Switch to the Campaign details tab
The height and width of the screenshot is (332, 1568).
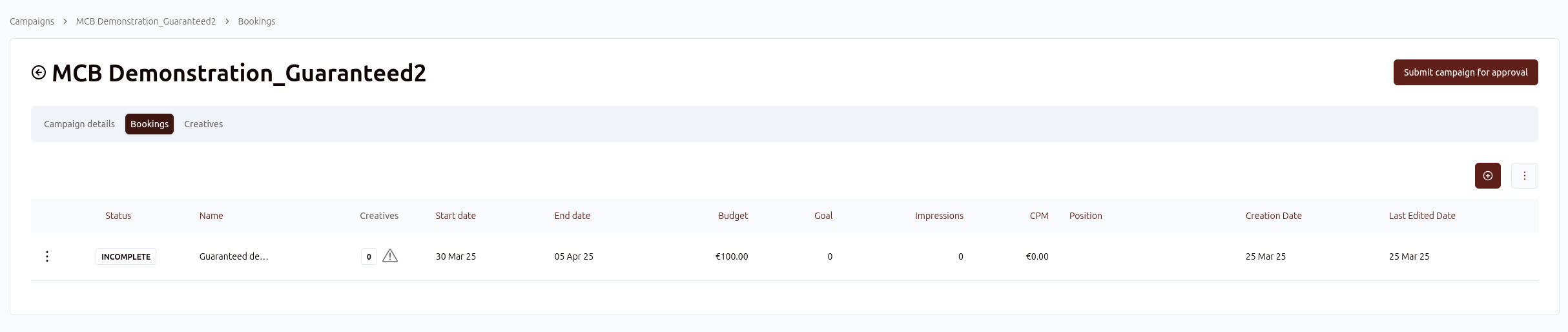click(x=79, y=124)
